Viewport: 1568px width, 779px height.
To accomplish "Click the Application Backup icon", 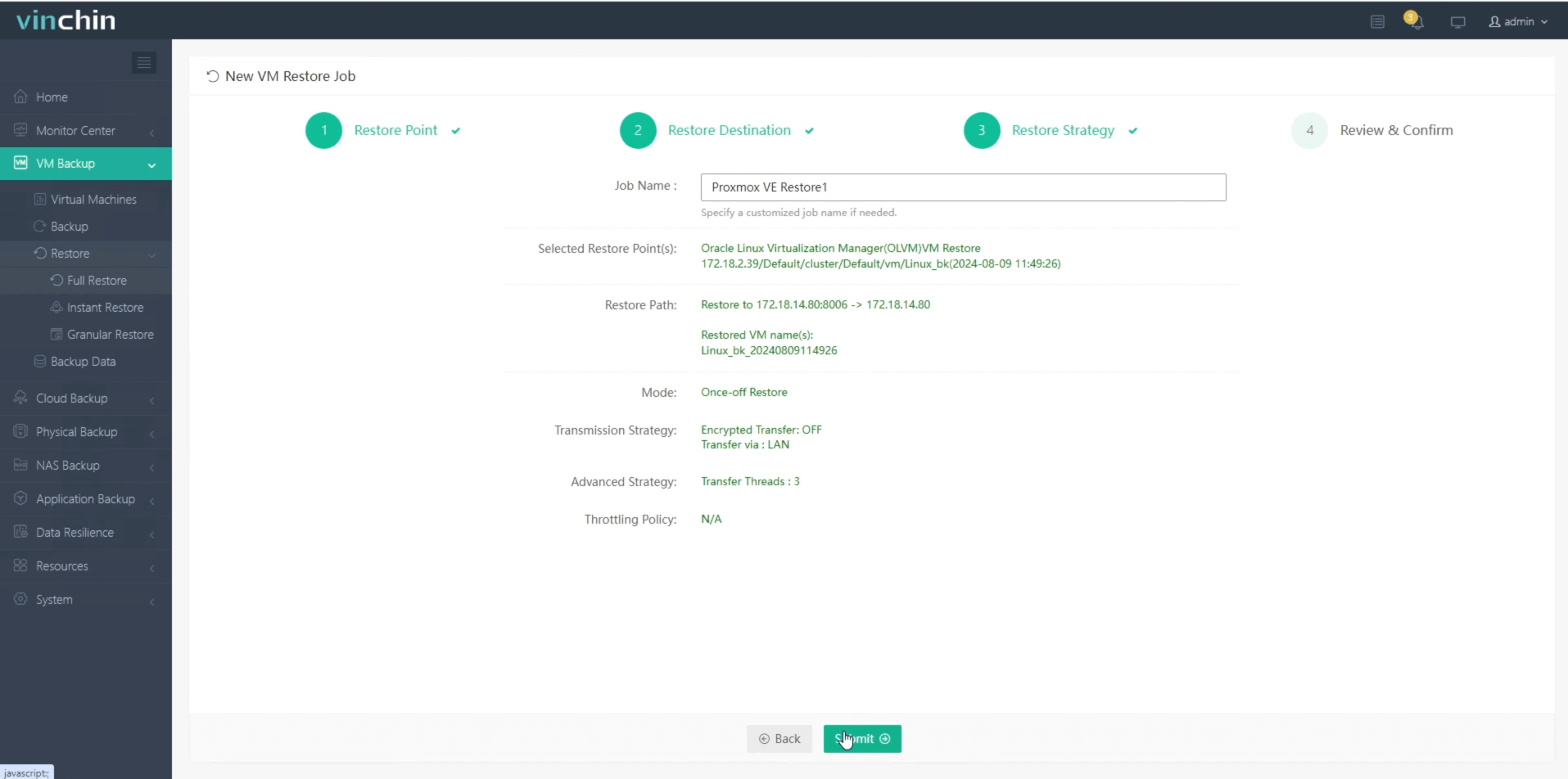I will 20,498.
